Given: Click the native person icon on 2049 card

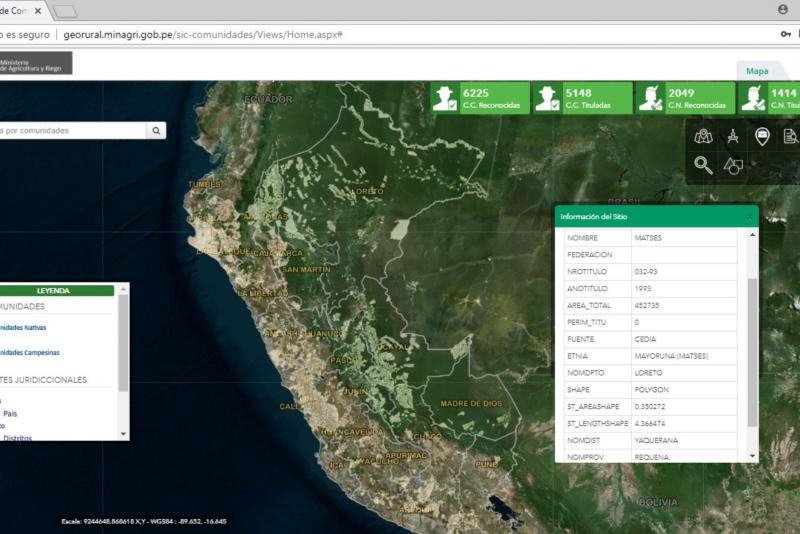Looking at the screenshot, I should pyautogui.click(x=651, y=98).
